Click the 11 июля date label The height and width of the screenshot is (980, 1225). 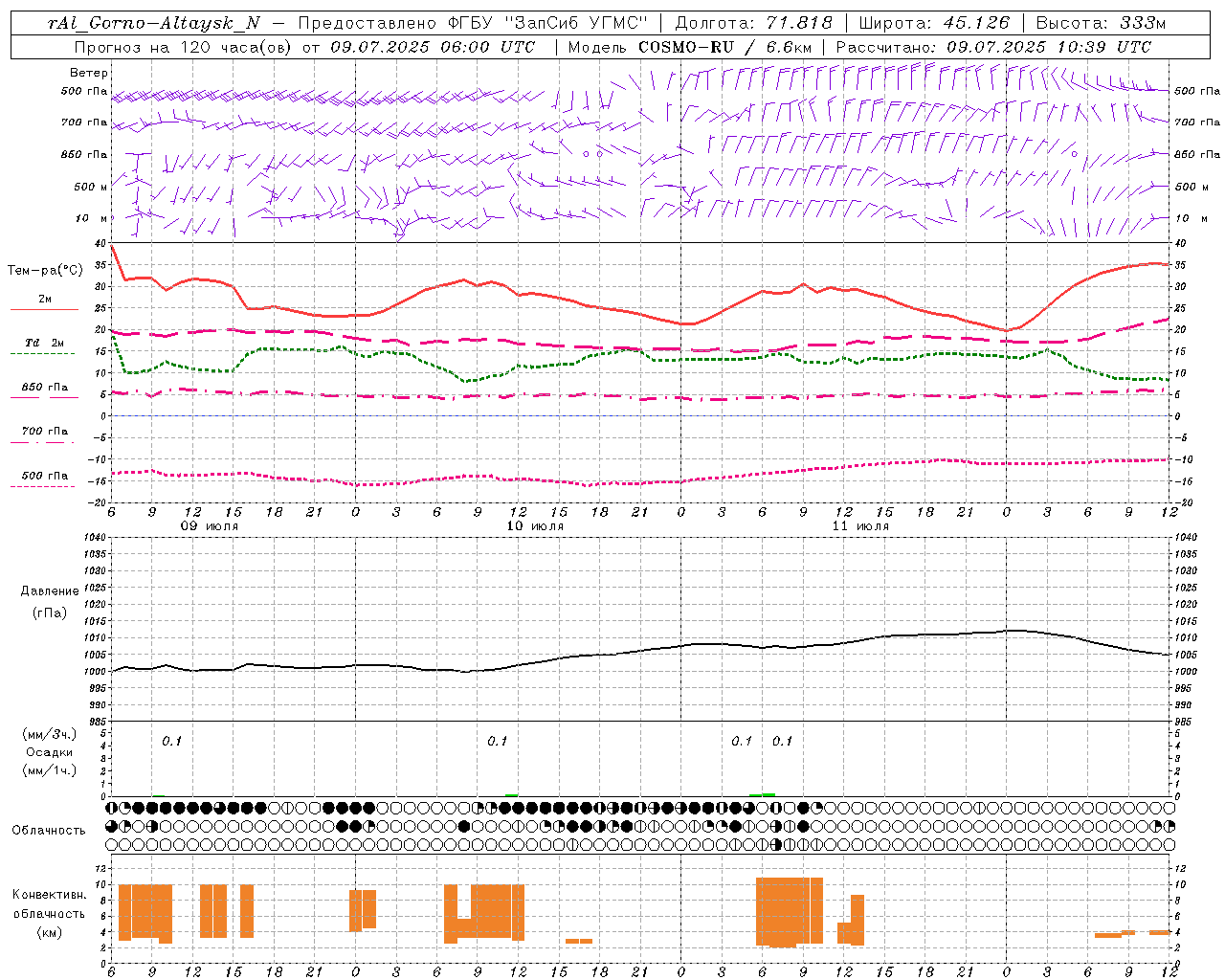(x=860, y=525)
